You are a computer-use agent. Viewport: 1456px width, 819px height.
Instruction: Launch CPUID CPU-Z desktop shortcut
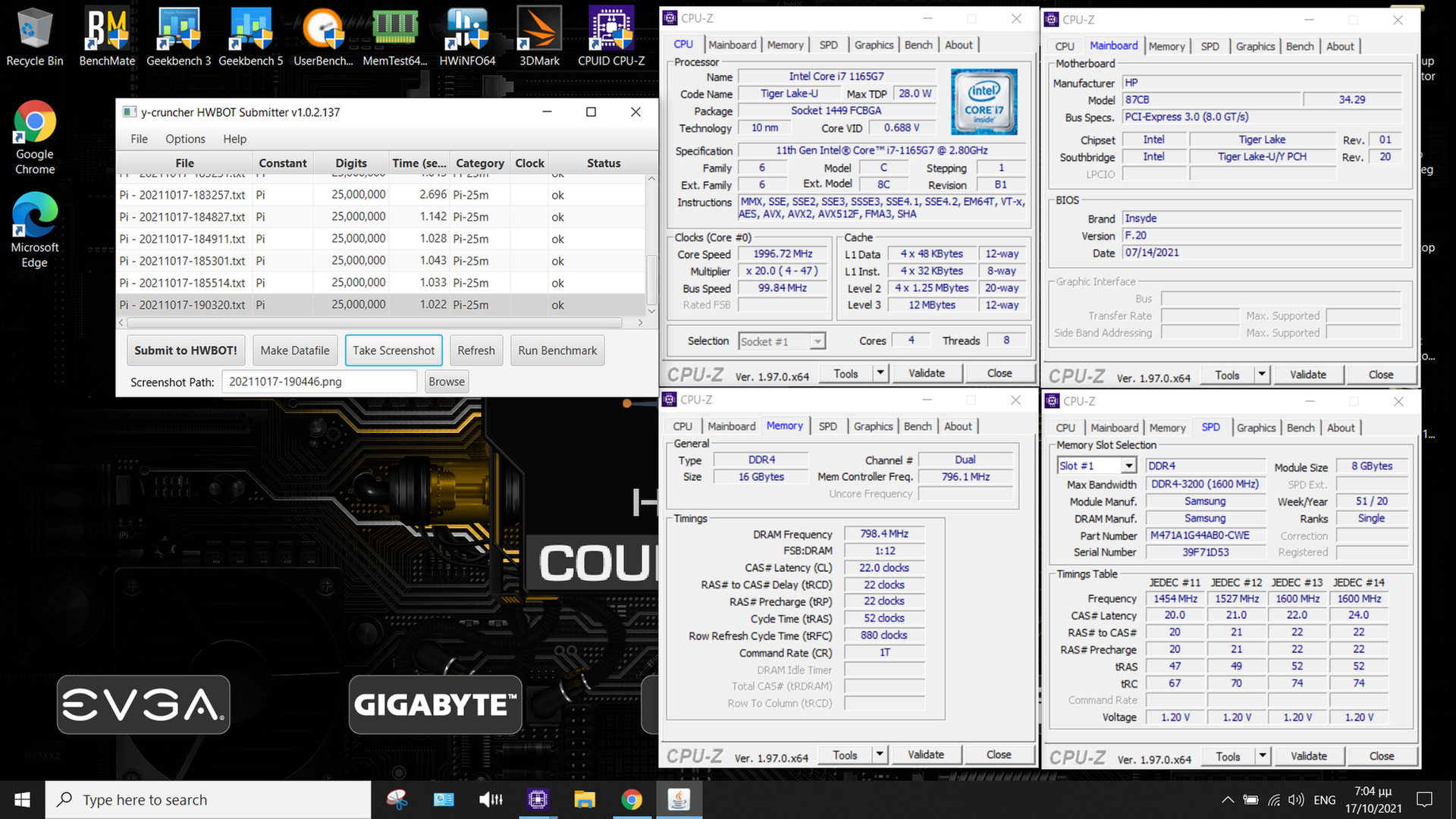pos(611,37)
